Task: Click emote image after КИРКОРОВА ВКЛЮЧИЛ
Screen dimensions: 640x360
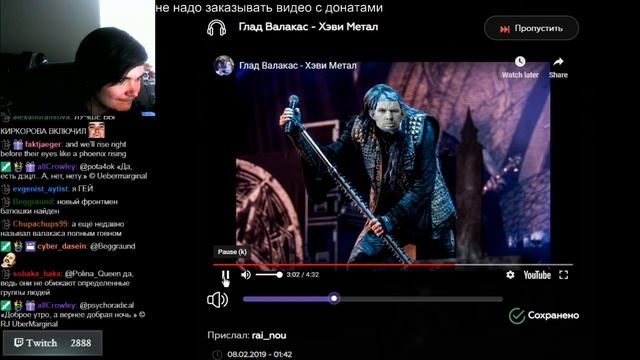Action: (x=97, y=131)
